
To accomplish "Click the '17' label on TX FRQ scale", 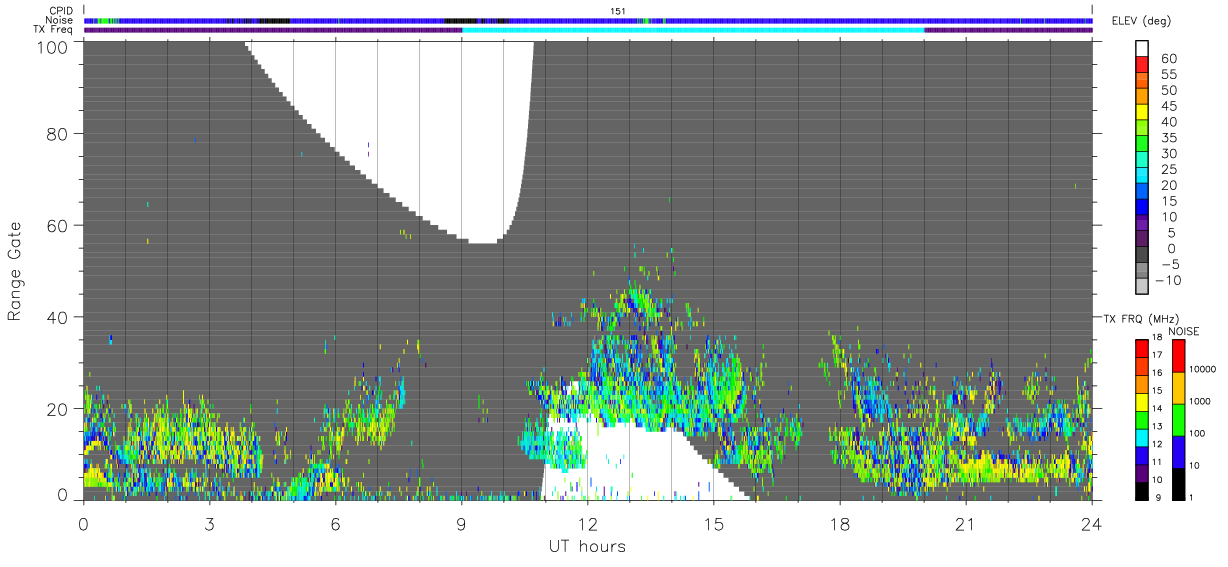I will pyautogui.click(x=1156, y=355).
